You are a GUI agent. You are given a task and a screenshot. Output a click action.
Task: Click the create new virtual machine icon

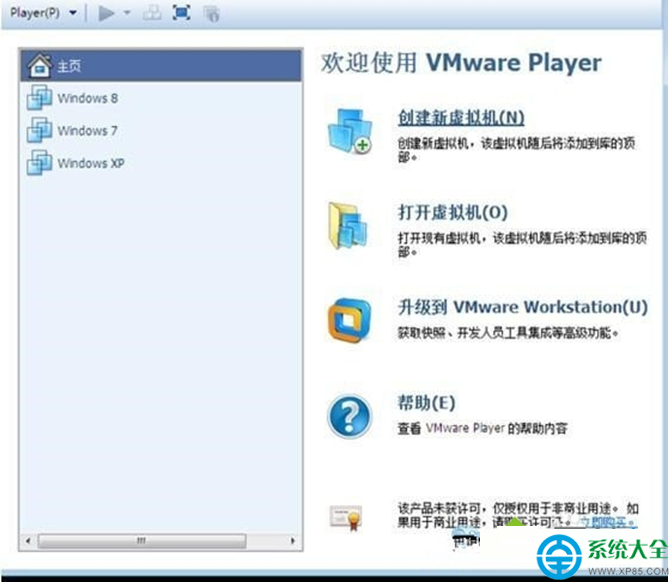tap(350, 131)
